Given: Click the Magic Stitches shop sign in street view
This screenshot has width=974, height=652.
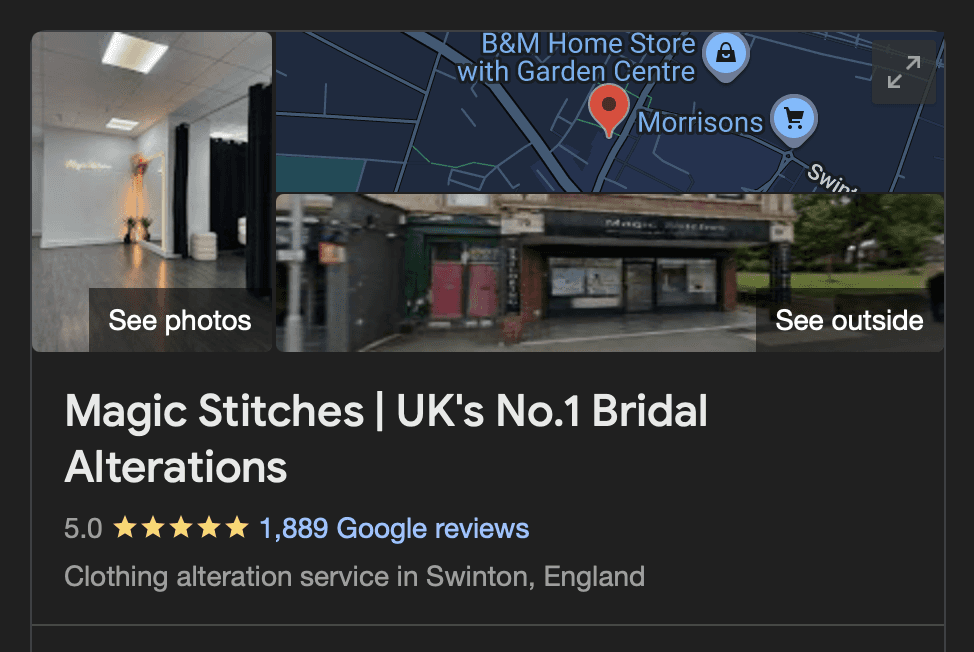Looking at the screenshot, I should (665, 226).
